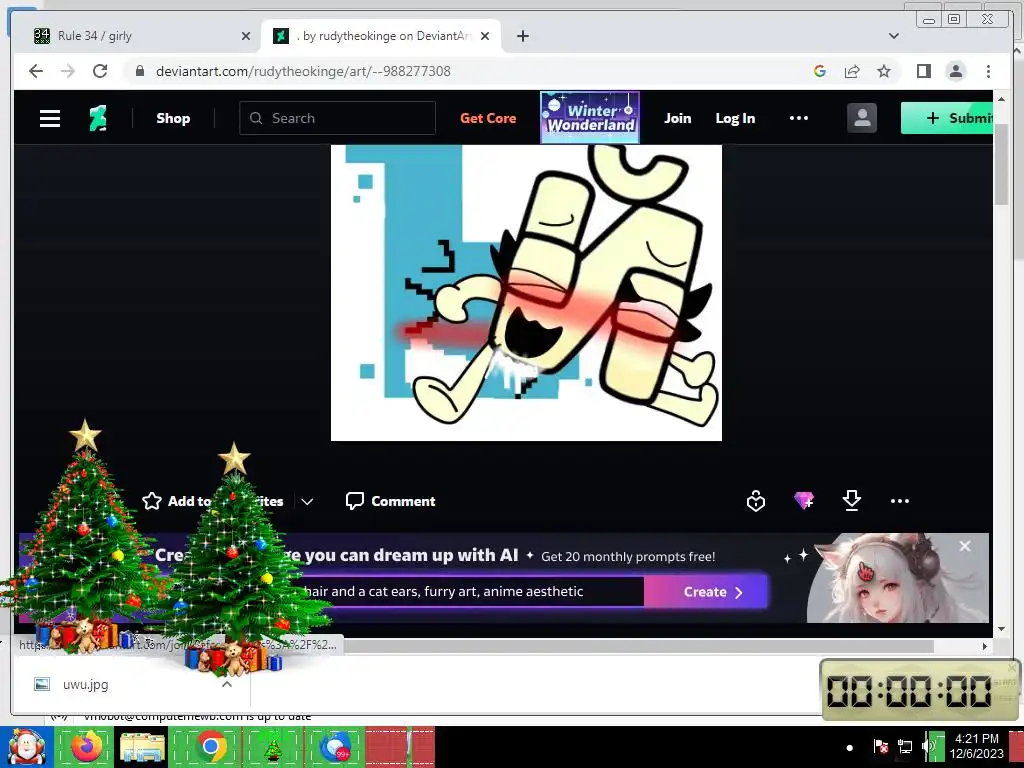Click the green DeviantArt logo
Image resolution: width=1024 pixels, height=768 pixels.
[98, 118]
